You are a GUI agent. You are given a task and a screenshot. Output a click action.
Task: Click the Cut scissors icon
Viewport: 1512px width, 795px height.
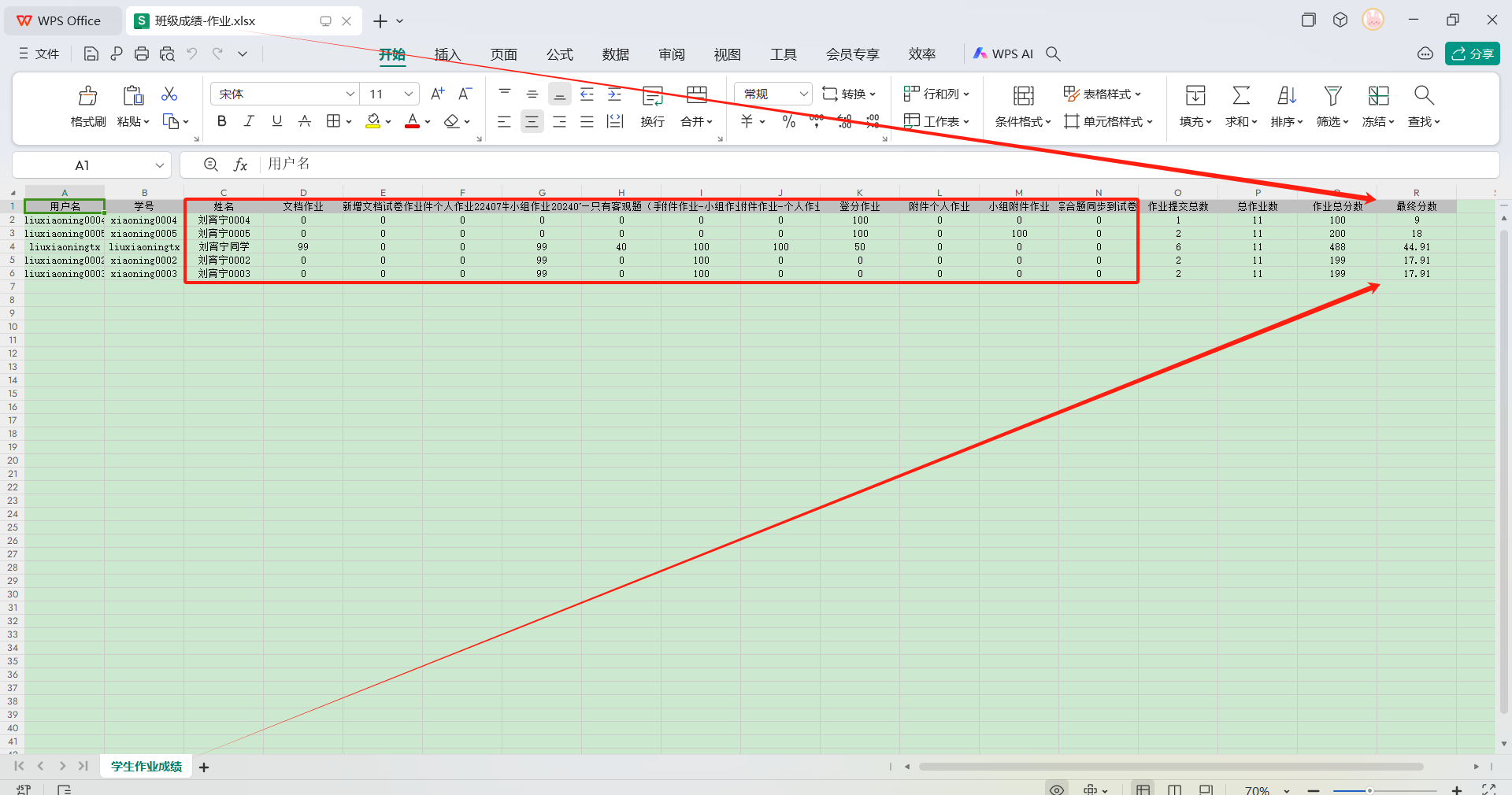tap(169, 94)
